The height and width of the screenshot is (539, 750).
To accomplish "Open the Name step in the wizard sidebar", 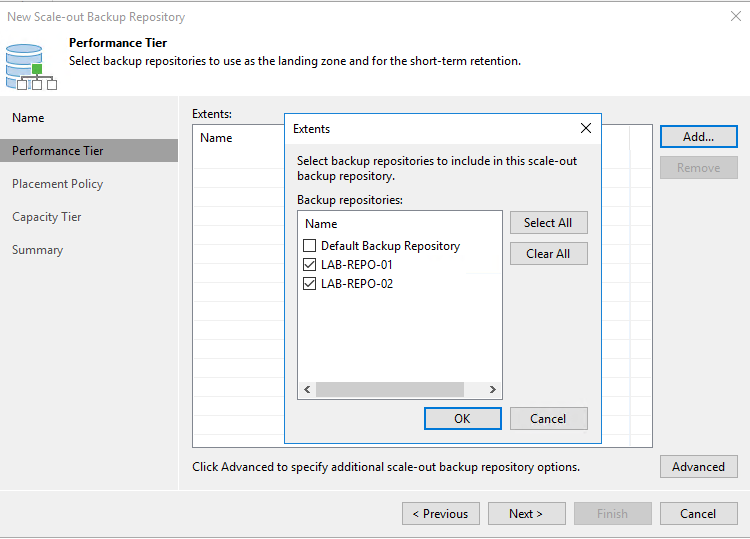I will pyautogui.click(x=28, y=118).
